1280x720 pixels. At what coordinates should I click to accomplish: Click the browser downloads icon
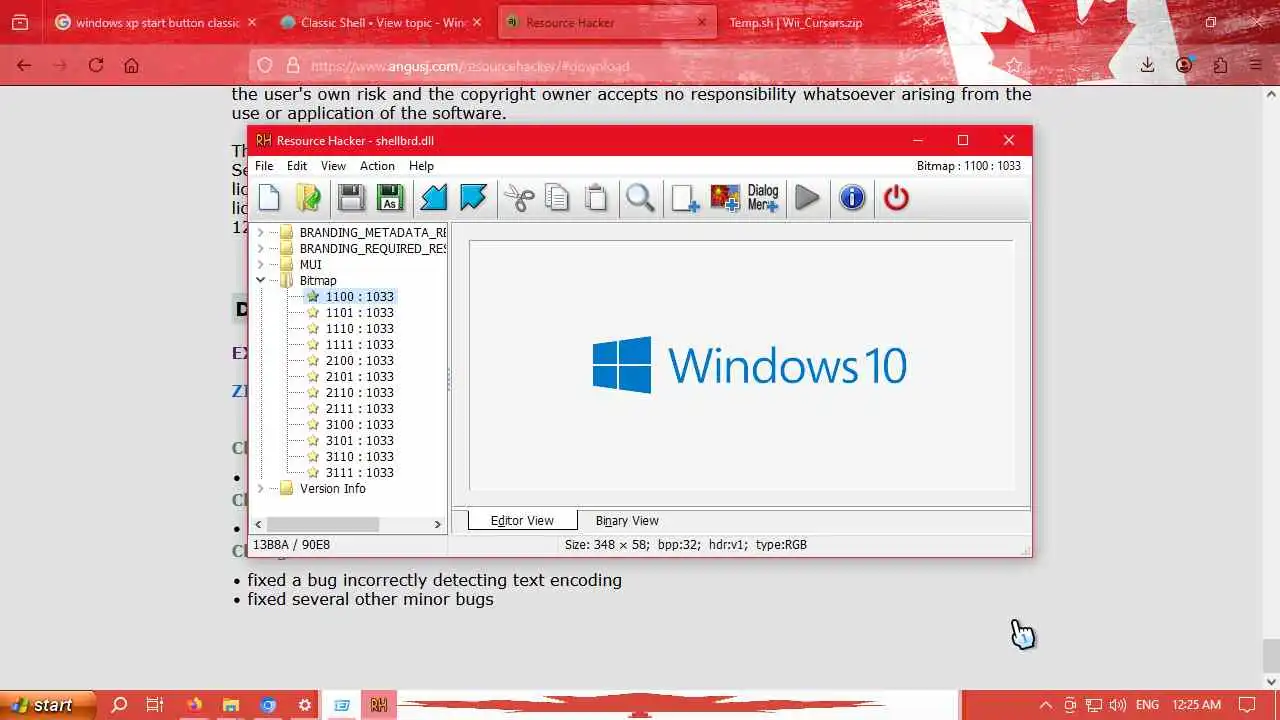click(x=1148, y=65)
